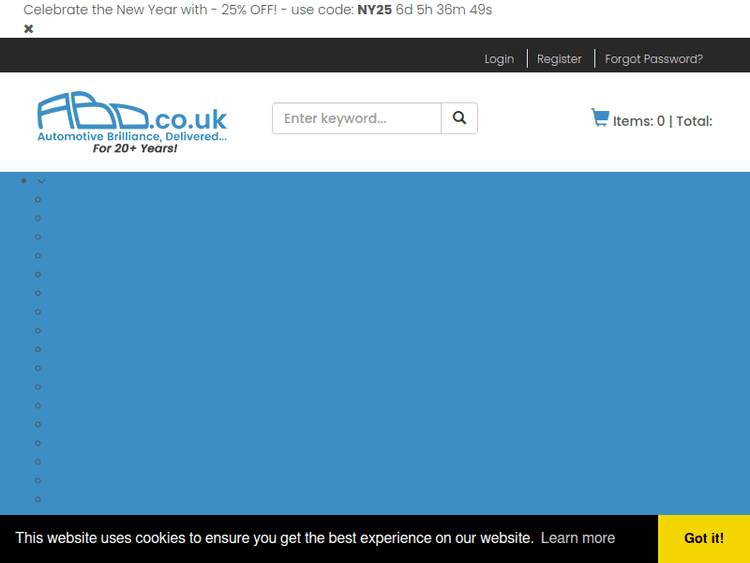
Task: Click the top-level navigation list bullet
Action: coord(24,181)
